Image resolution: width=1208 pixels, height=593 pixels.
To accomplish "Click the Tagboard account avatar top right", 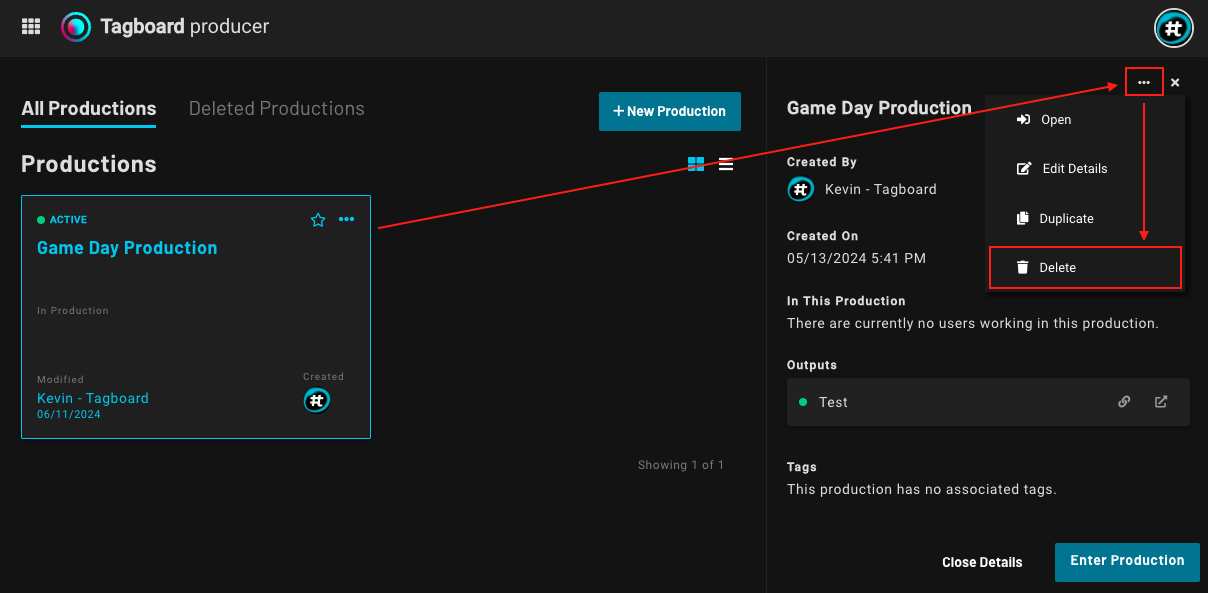I will [x=1174, y=28].
